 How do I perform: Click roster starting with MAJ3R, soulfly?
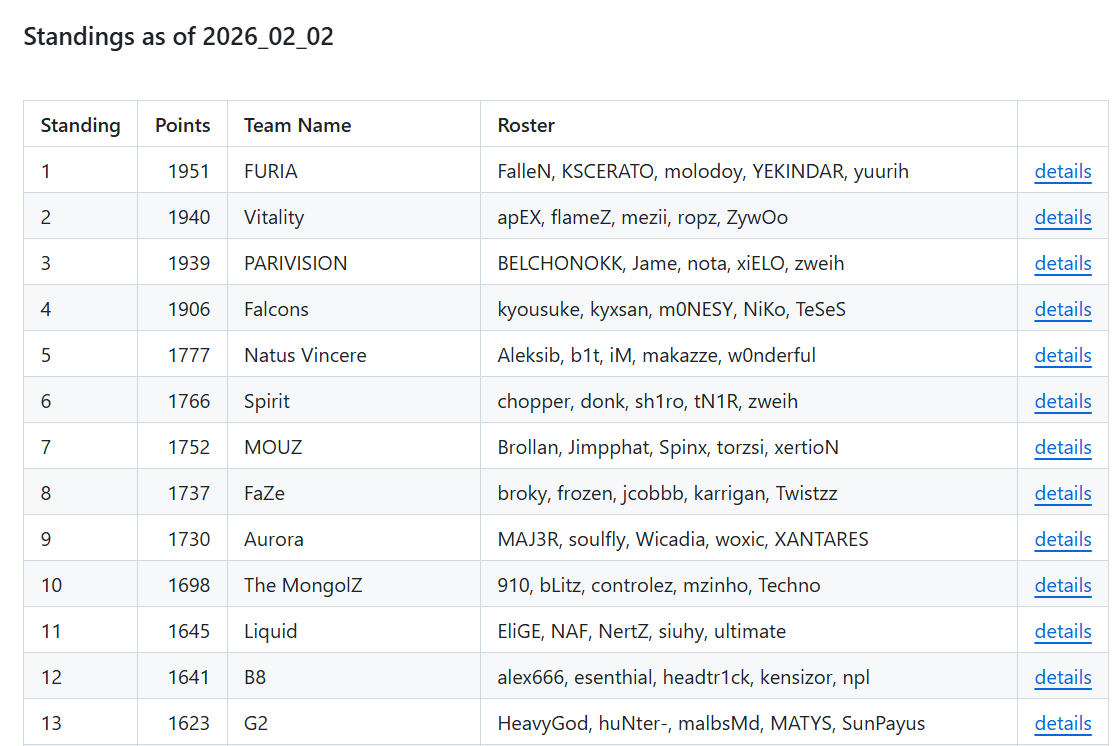682,540
